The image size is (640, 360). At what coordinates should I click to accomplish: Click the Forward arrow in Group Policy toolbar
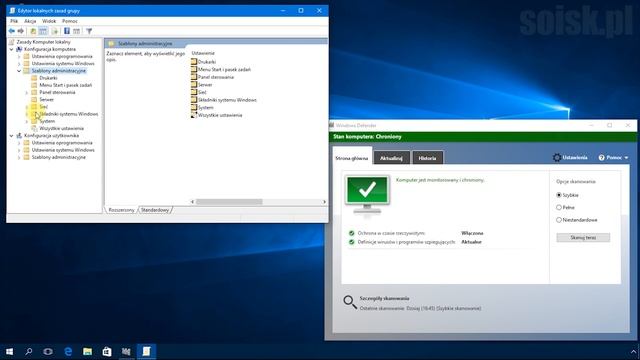pos(20,31)
